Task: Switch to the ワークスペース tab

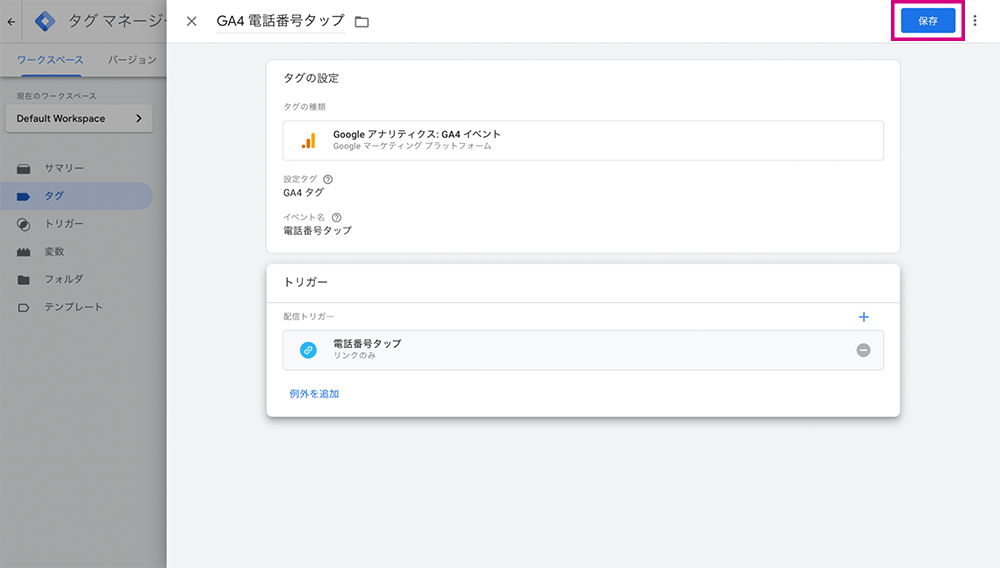Action: coord(50,60)
